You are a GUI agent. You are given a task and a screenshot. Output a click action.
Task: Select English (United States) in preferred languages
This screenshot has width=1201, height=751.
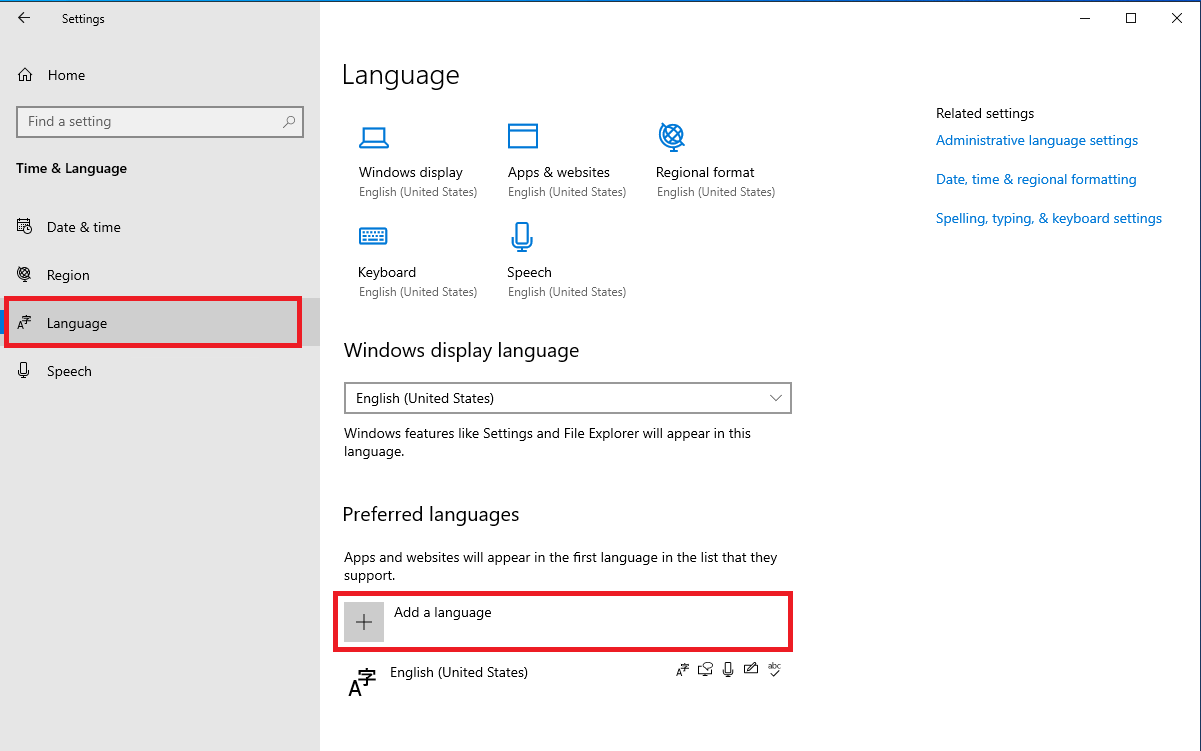(566, 680)
